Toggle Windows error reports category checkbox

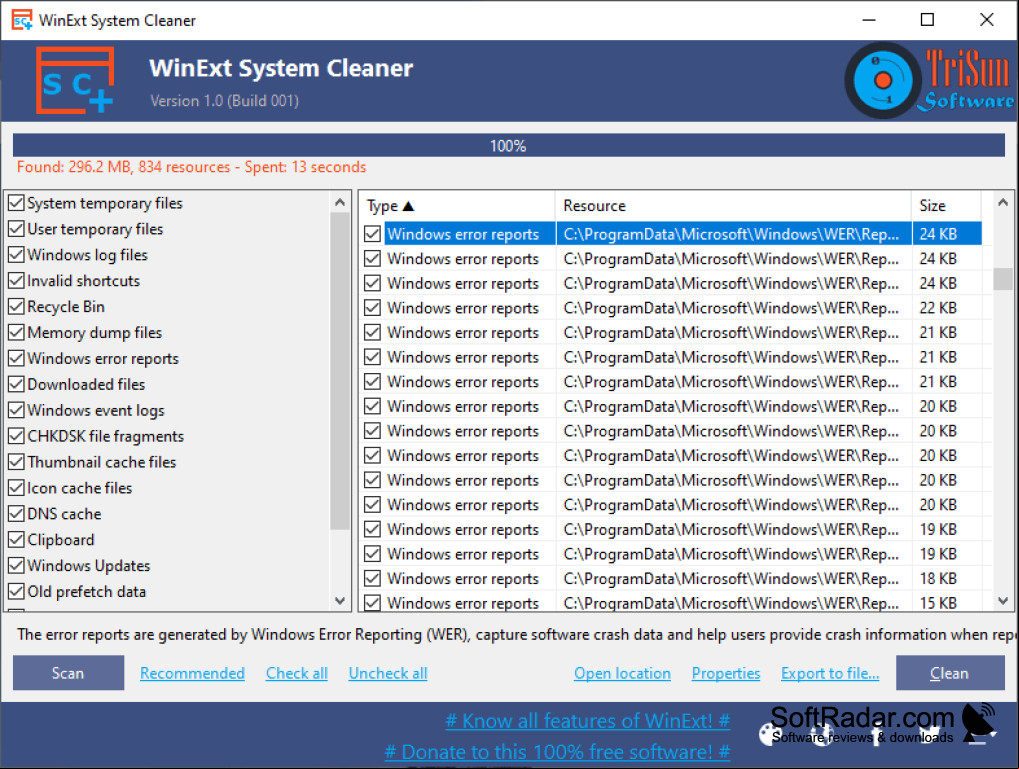coord(16,359)
